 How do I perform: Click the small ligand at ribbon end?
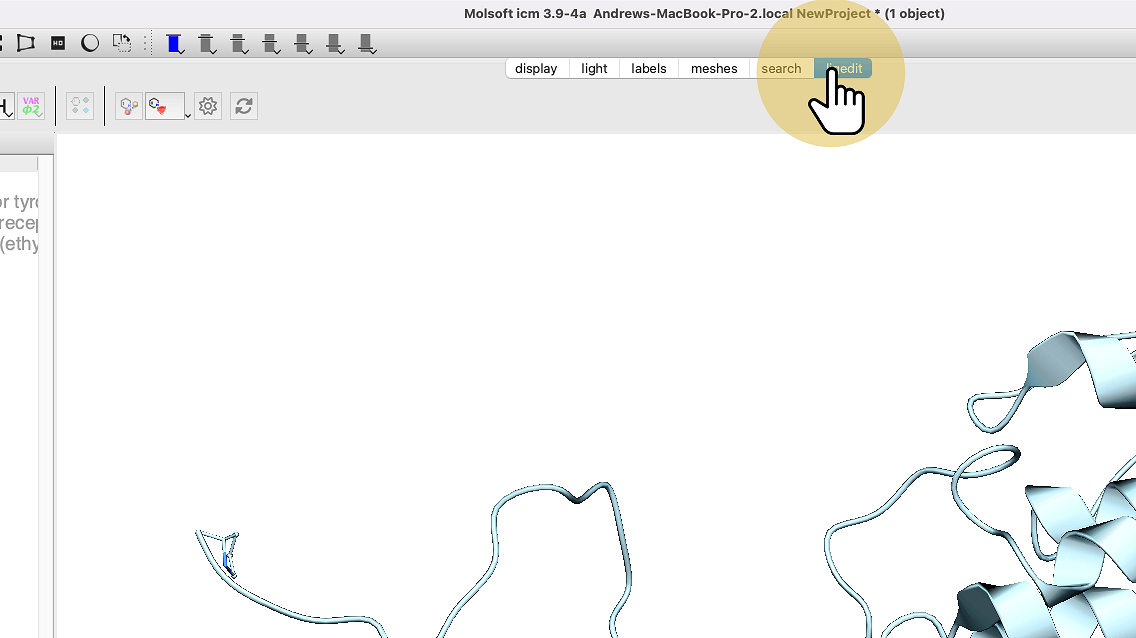tap(228, 558)
